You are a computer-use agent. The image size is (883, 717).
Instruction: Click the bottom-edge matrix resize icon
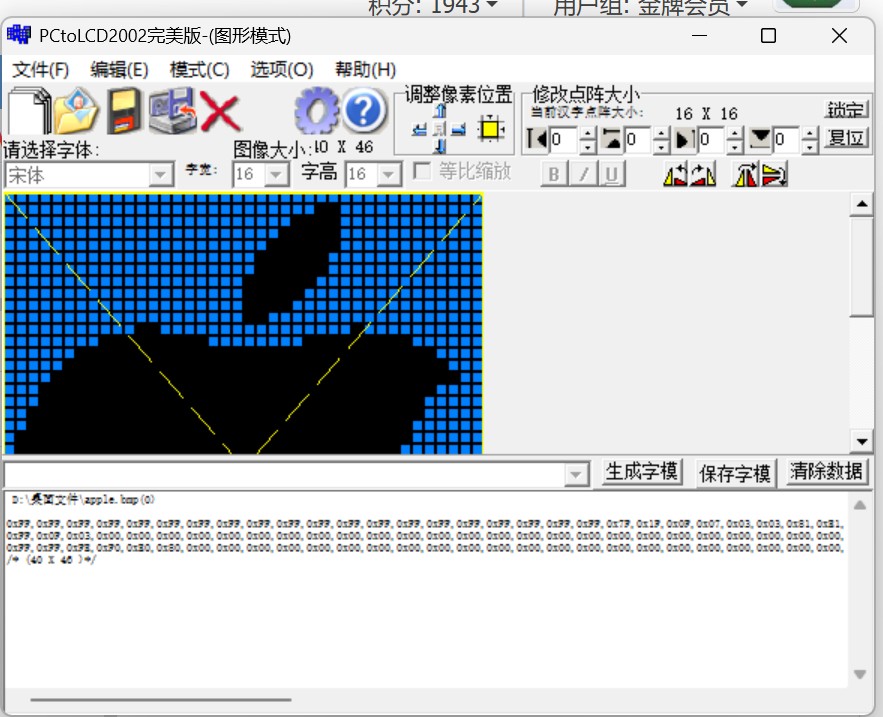point(760,139)
